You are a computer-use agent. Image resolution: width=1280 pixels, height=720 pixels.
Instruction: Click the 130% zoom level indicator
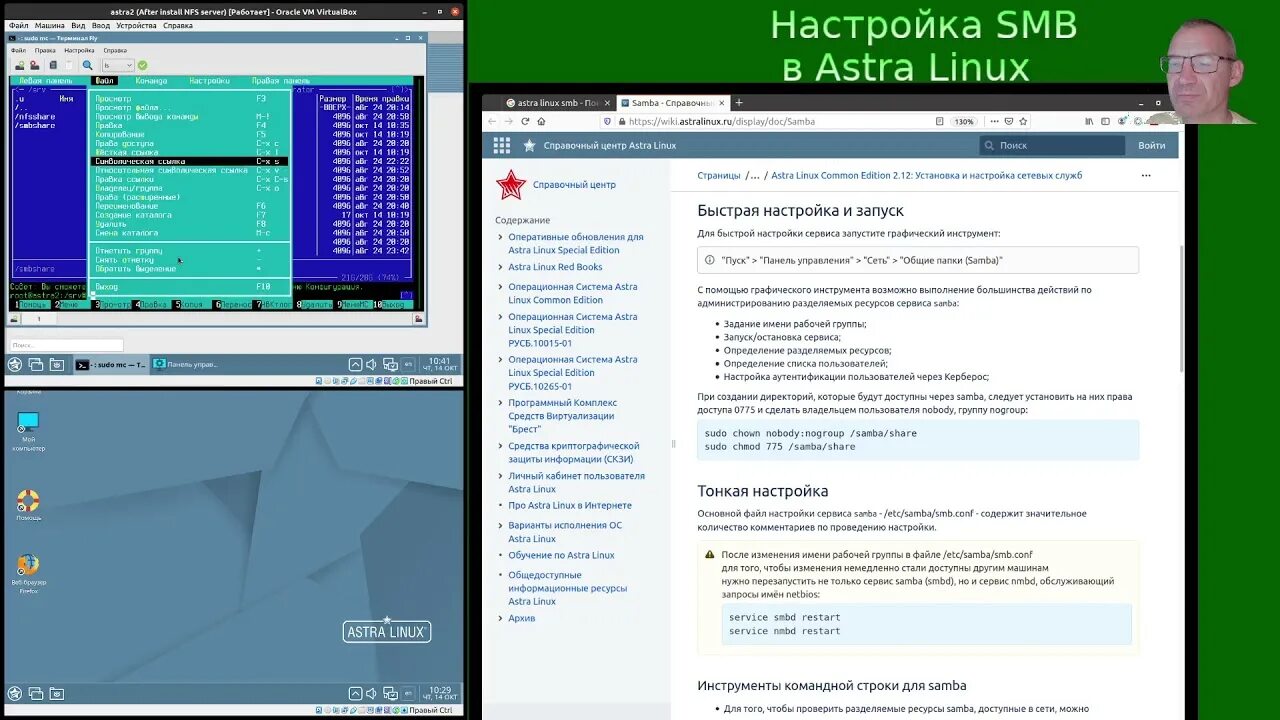963,121
